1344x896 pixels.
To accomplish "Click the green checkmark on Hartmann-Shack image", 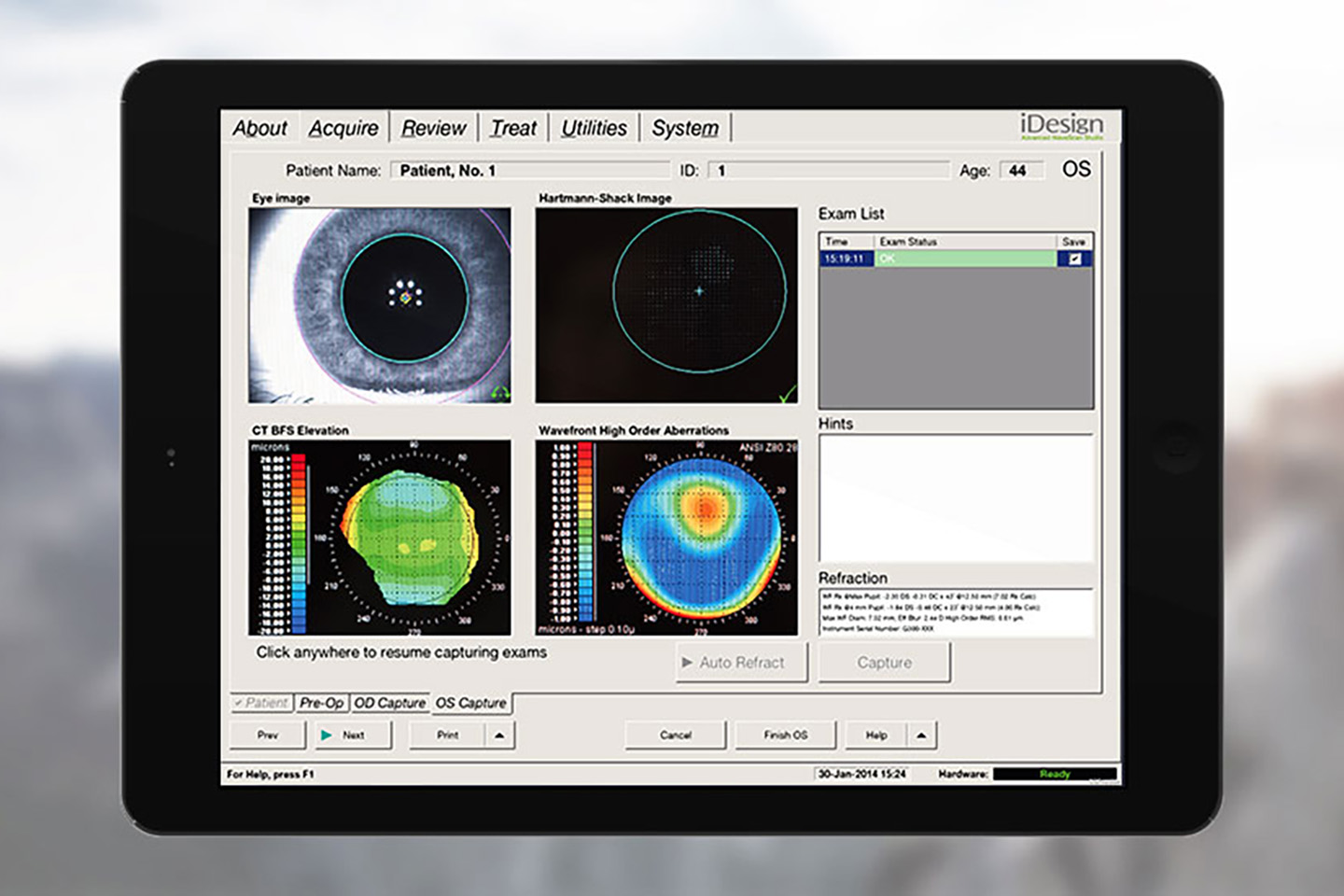I will [788, 395].
